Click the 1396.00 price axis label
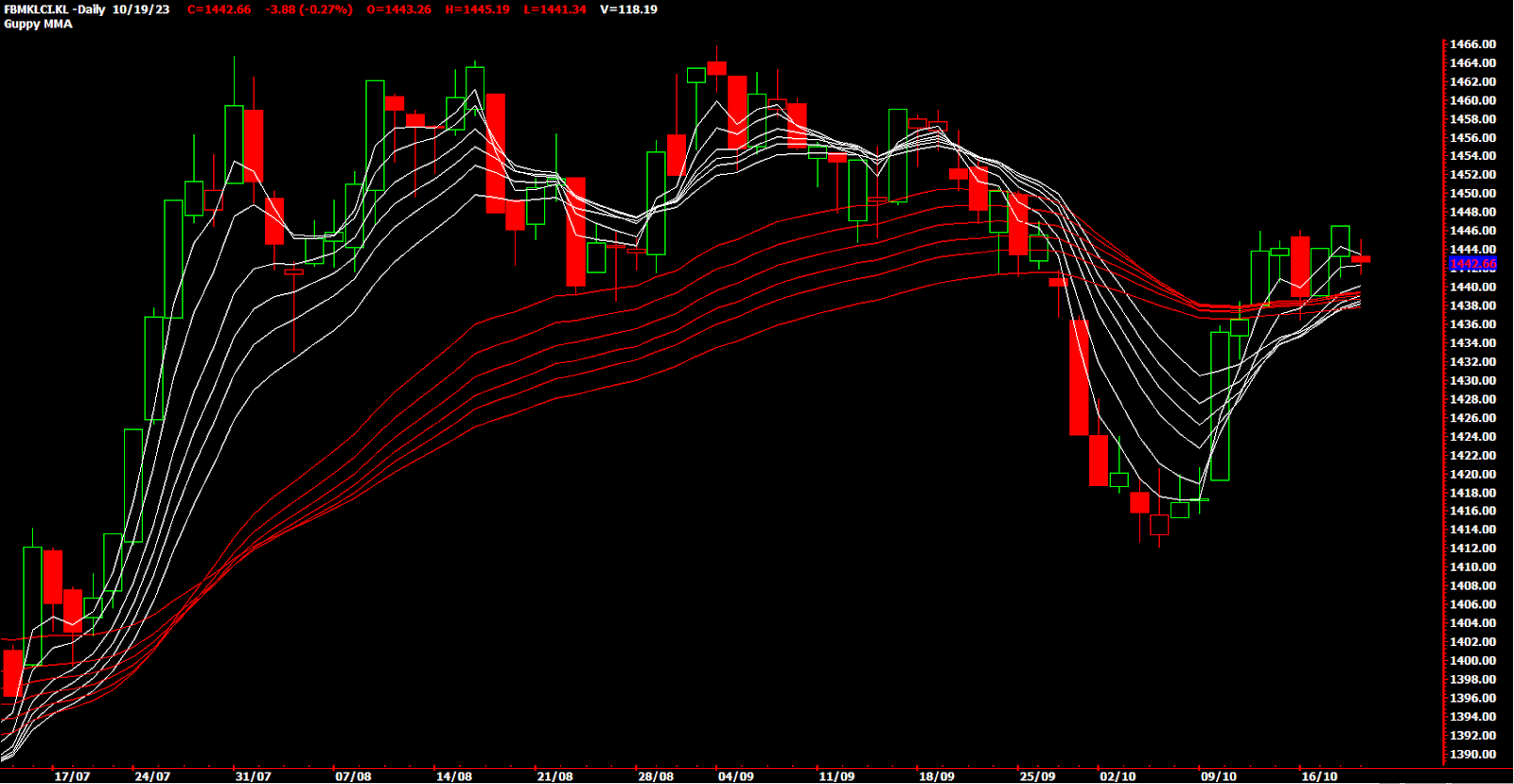This screenshot has height=784, width=1514. [1472, 698]
